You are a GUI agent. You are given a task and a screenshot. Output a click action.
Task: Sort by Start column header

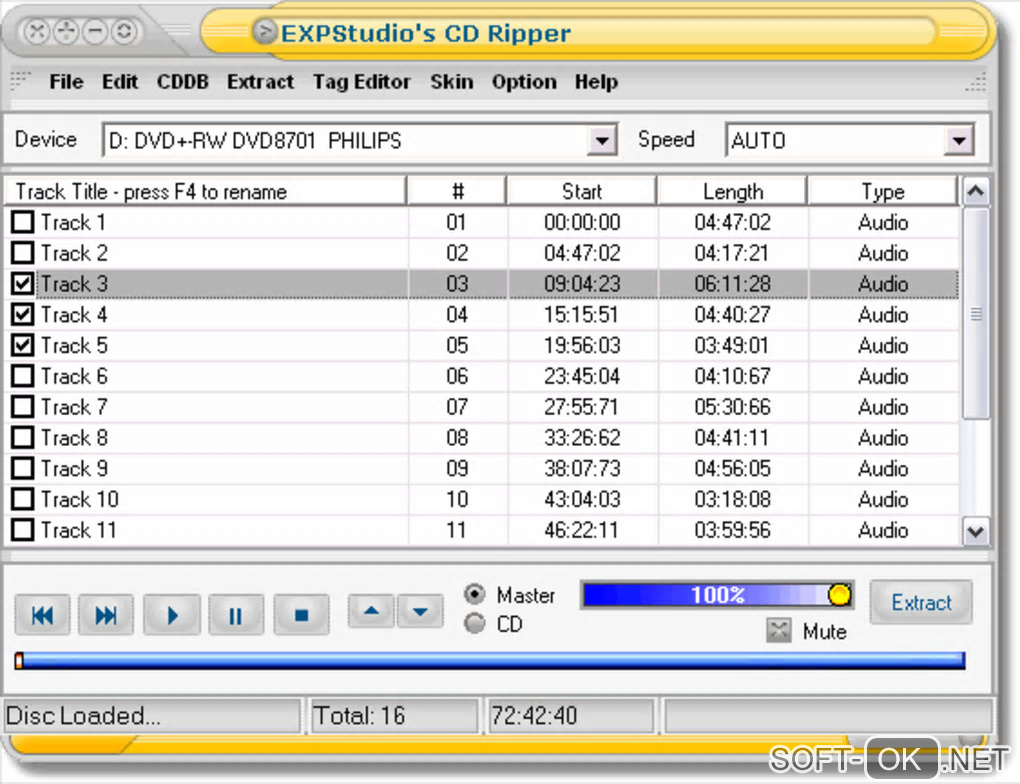582,191
